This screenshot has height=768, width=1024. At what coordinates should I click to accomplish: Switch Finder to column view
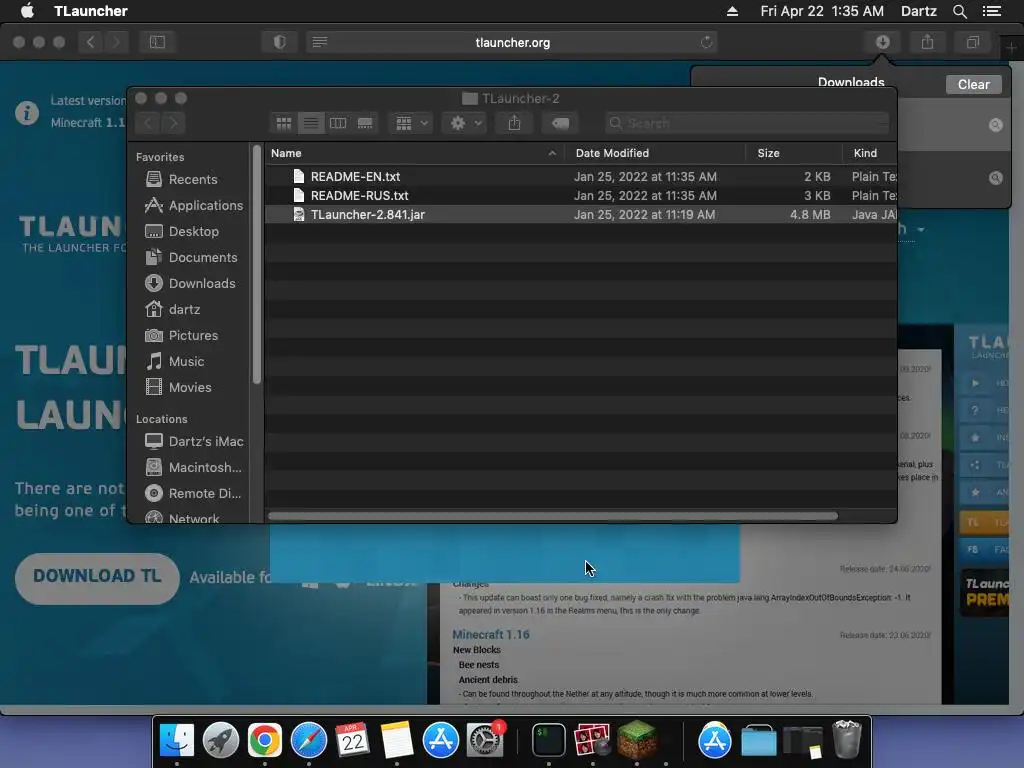[x=338, y=123]
